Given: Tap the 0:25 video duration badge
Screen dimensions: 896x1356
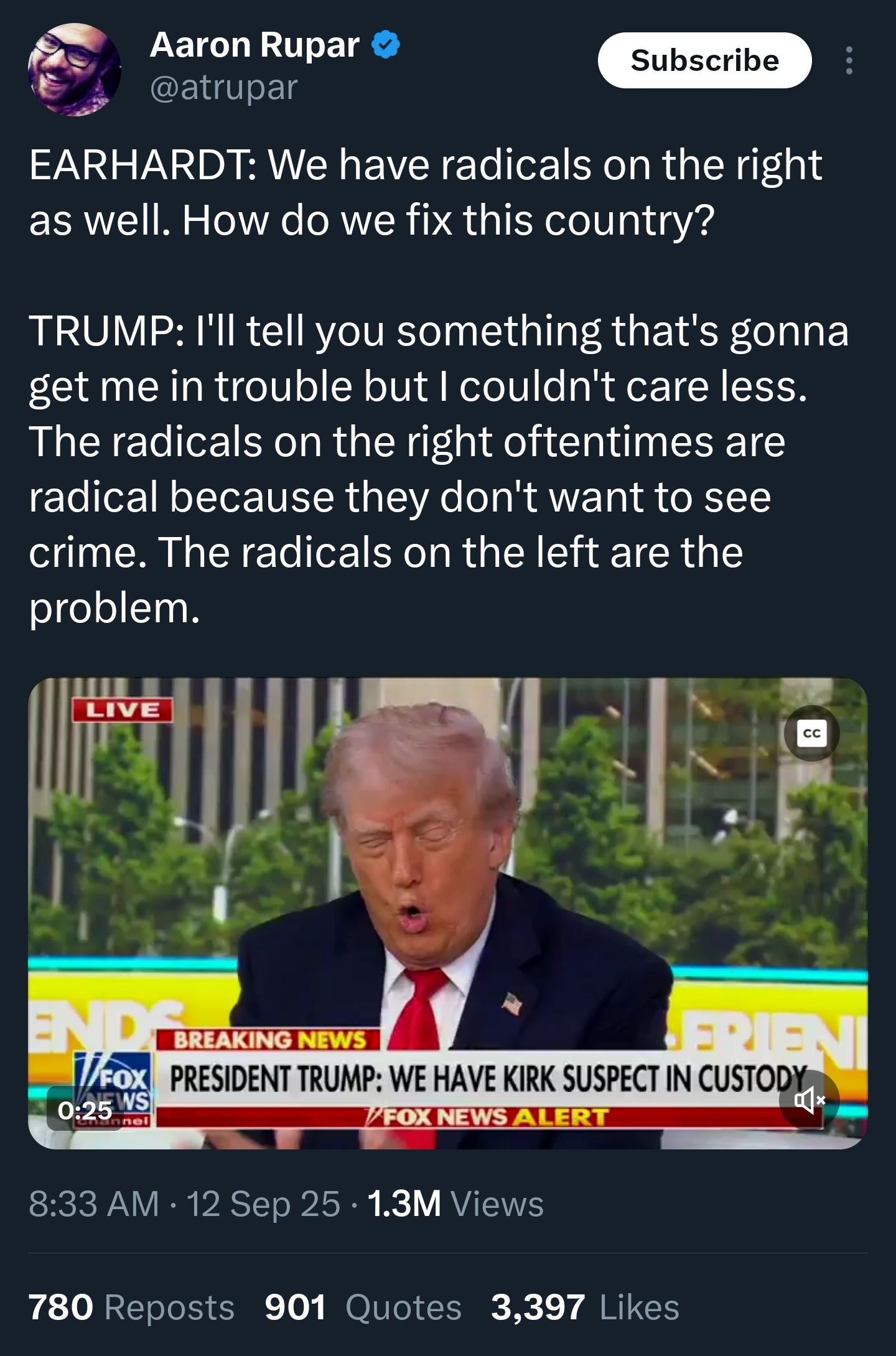Looking at the screenshot, I should [x=85, y=1110].
